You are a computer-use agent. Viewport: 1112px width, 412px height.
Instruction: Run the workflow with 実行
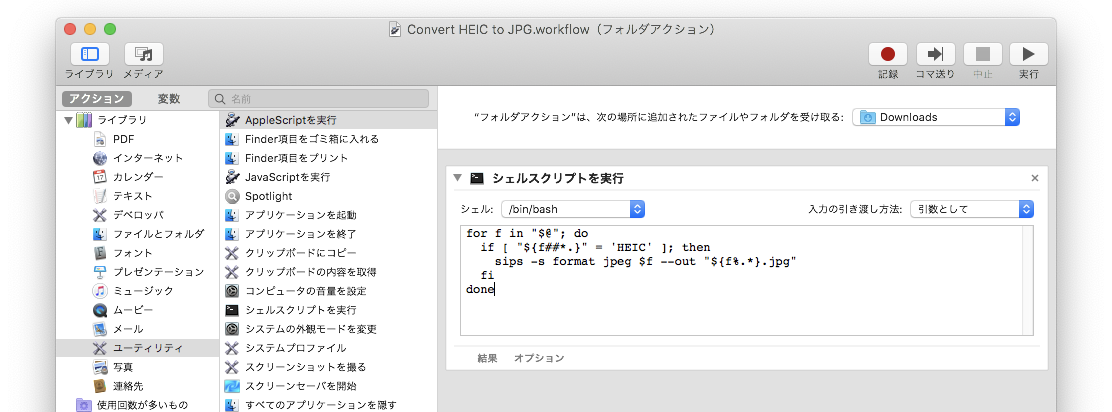click(x=1028, y=55)
